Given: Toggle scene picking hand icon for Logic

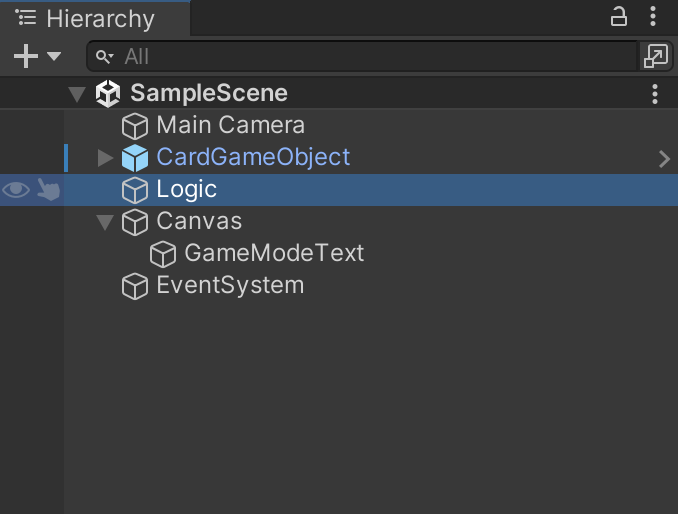Looking at the screenshot, I should 48,190.
